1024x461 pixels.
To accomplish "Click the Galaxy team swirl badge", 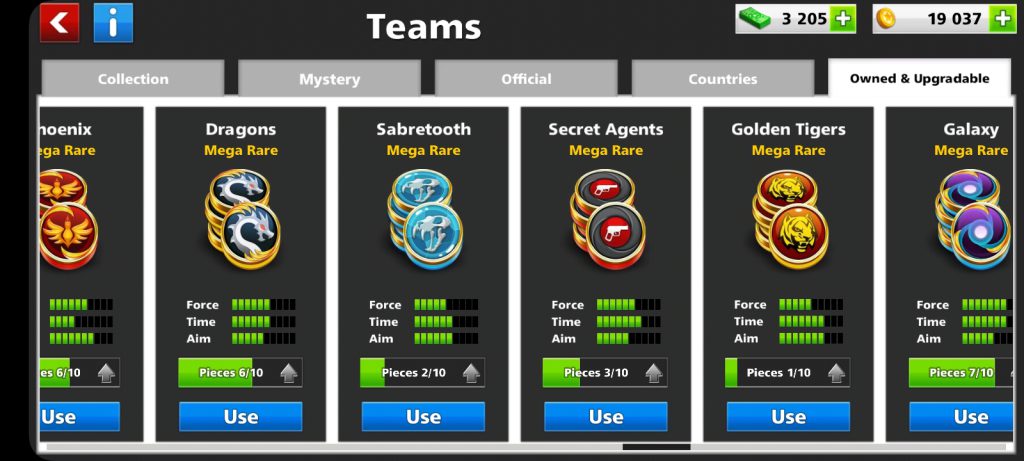I will [x=972, y=219].
